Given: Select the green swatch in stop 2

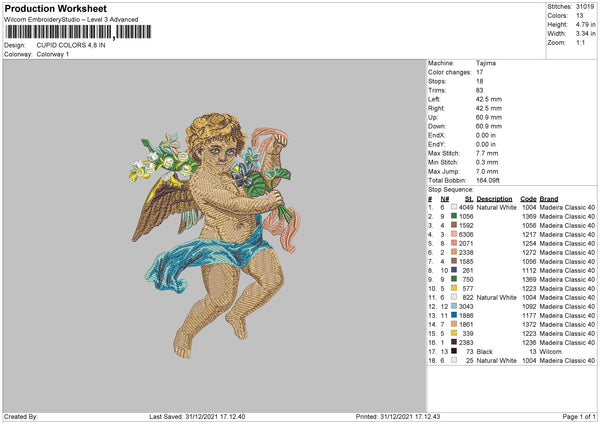Looking at the screenshot, I should pos(454,216).
